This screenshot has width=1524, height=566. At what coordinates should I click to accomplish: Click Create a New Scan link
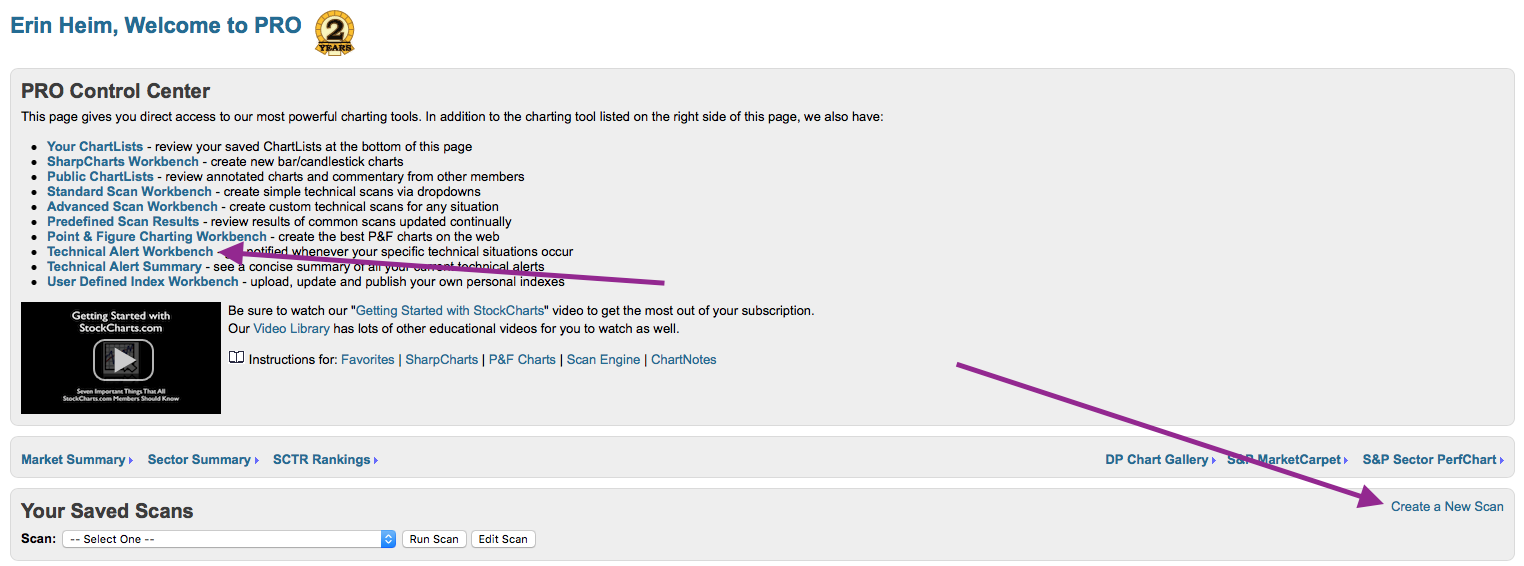1447,506
